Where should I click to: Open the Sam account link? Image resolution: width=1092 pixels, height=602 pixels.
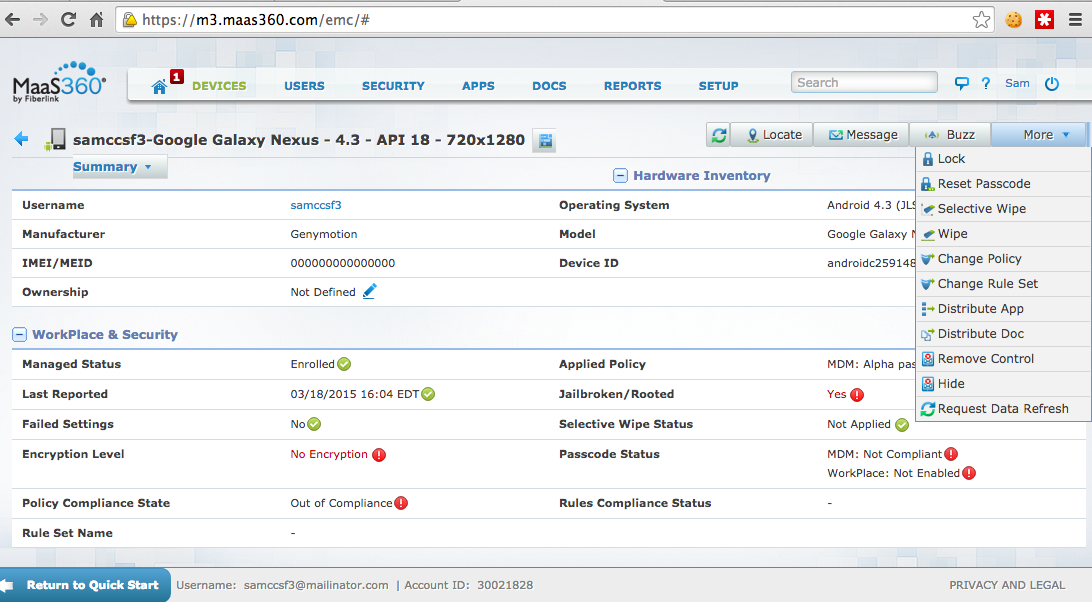pos(1017,84)
